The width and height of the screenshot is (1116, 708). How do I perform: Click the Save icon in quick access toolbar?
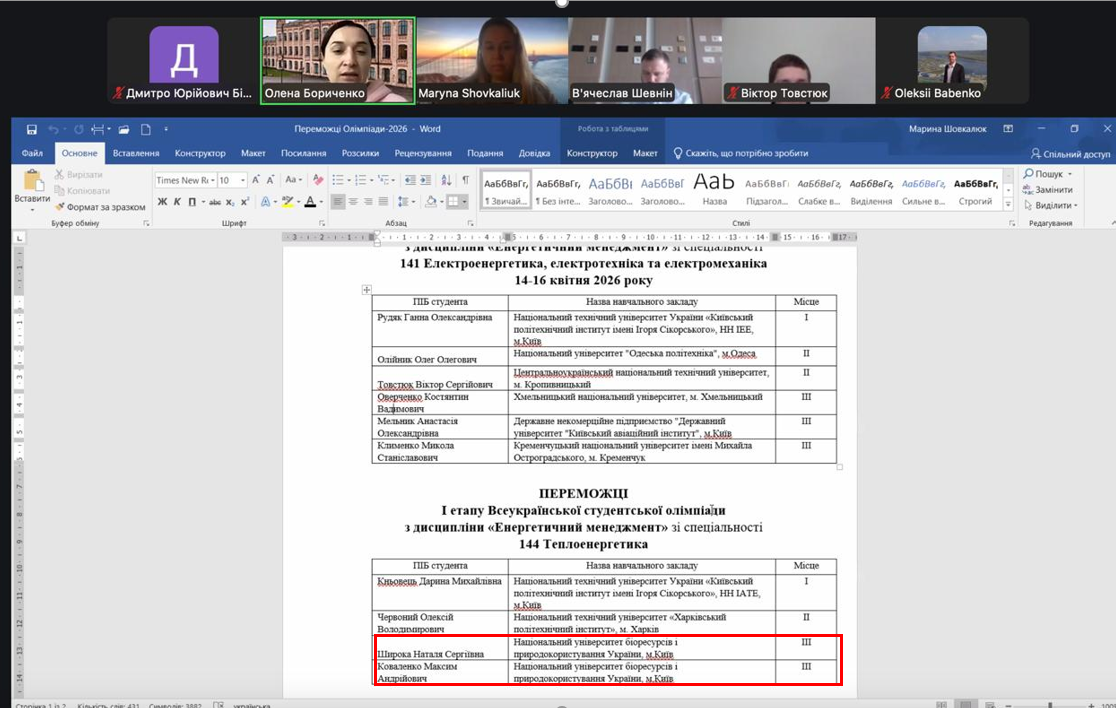click(32, 129)
